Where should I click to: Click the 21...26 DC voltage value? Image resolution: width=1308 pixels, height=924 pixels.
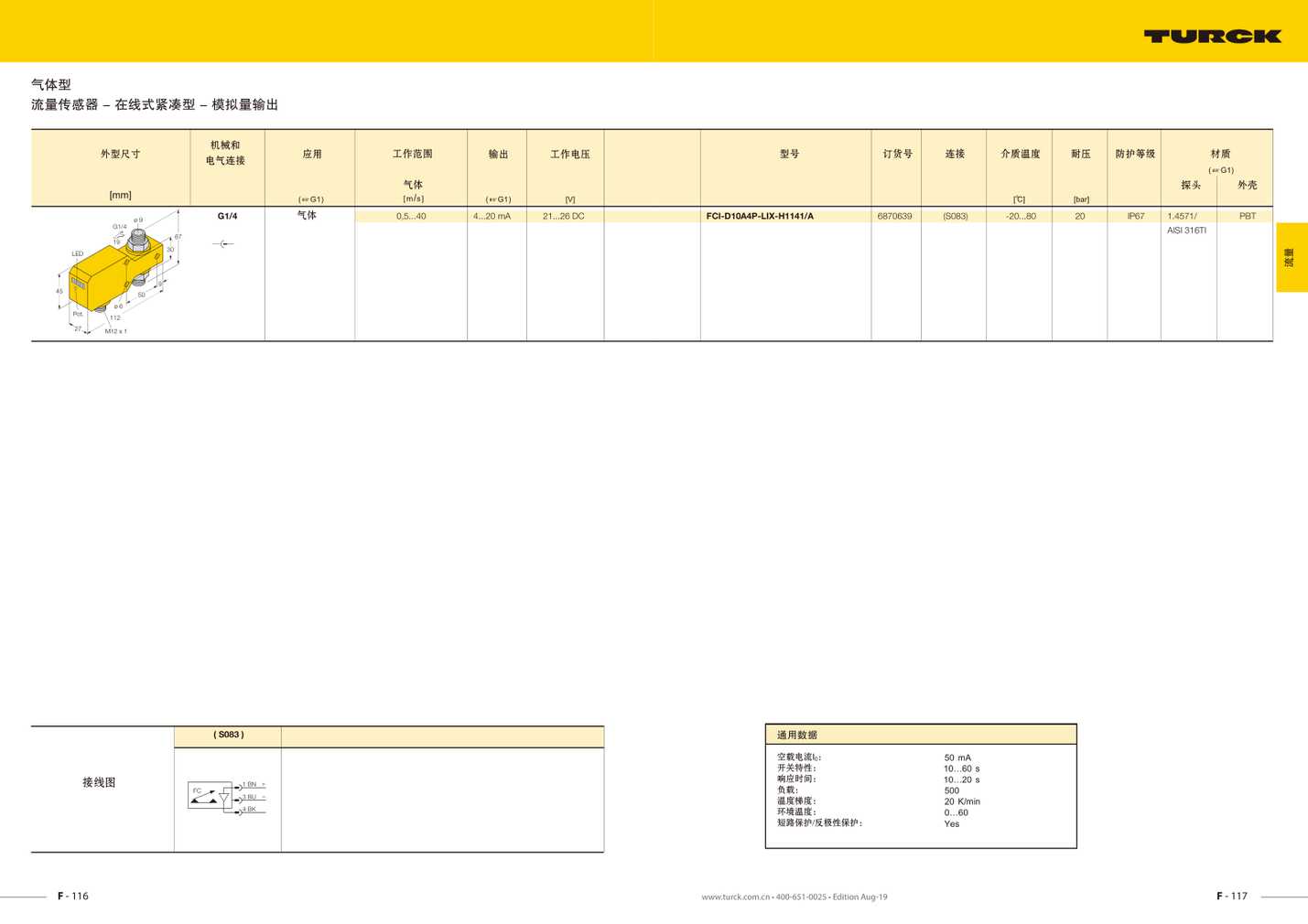[x=563, y=217]
